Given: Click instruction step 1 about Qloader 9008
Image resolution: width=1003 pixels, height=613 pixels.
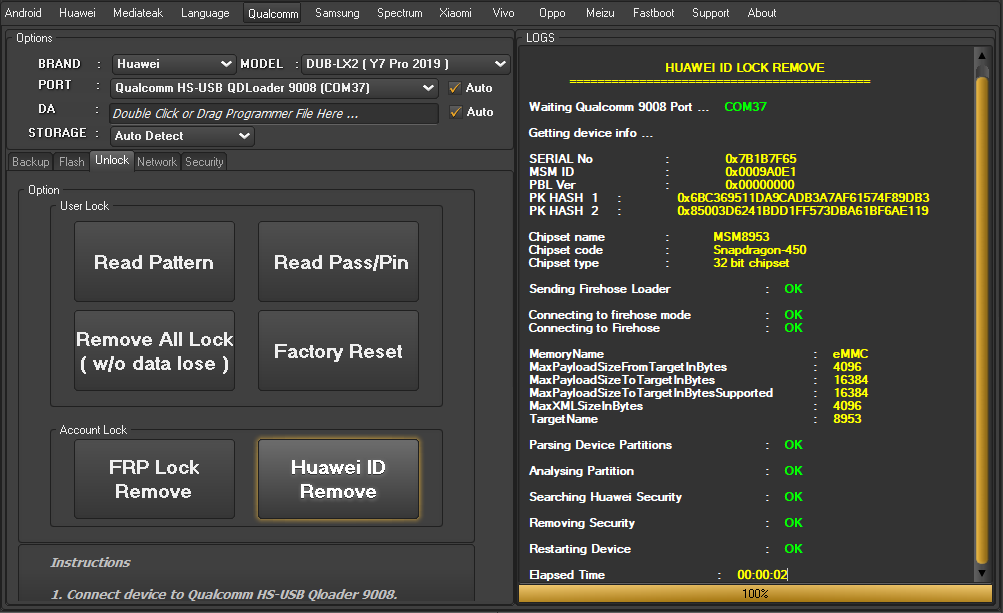Looking at the screenshot, I should click(224, 594).
